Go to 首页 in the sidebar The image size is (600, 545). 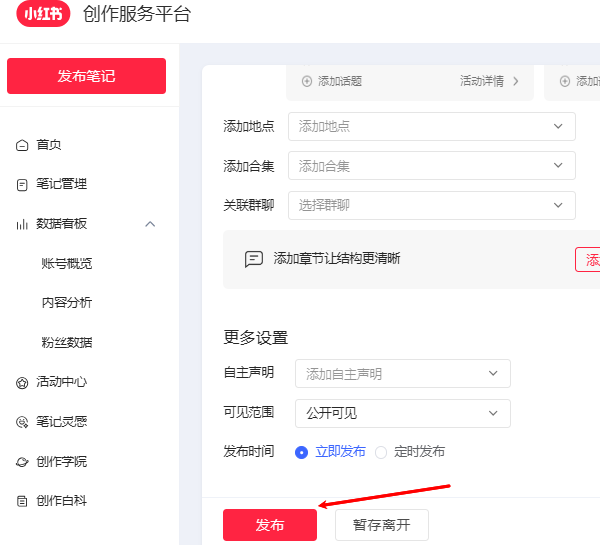[x=48, y=145]
